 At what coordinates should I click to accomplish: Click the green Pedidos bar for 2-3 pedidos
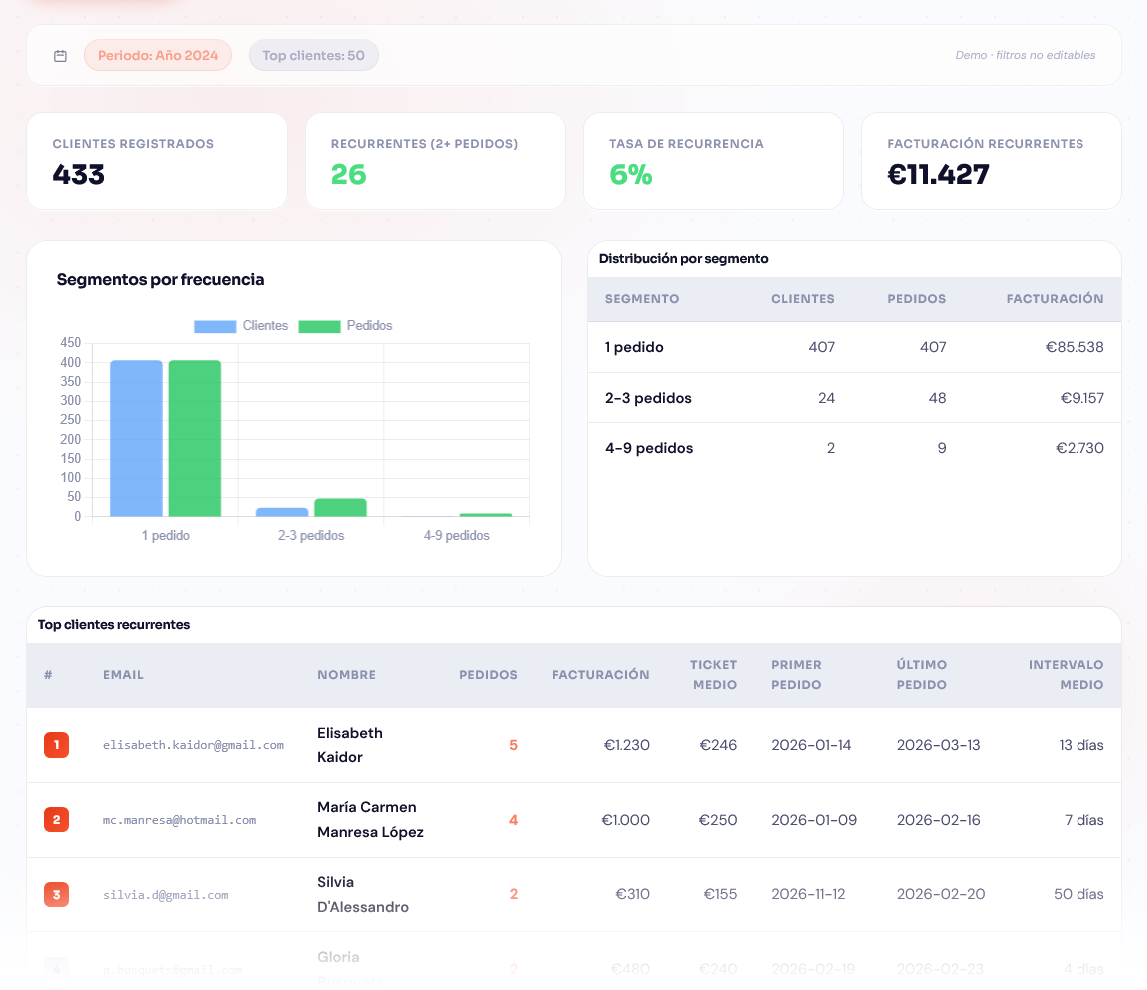340,507
